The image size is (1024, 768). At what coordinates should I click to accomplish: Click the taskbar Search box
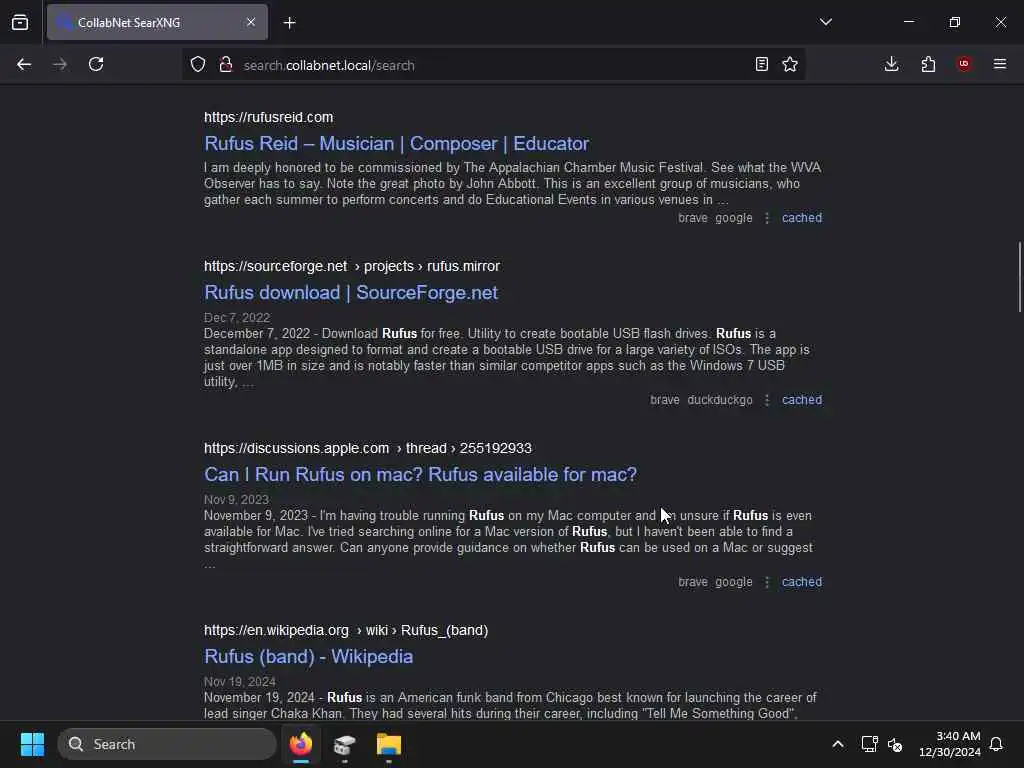tap(167, 744)
